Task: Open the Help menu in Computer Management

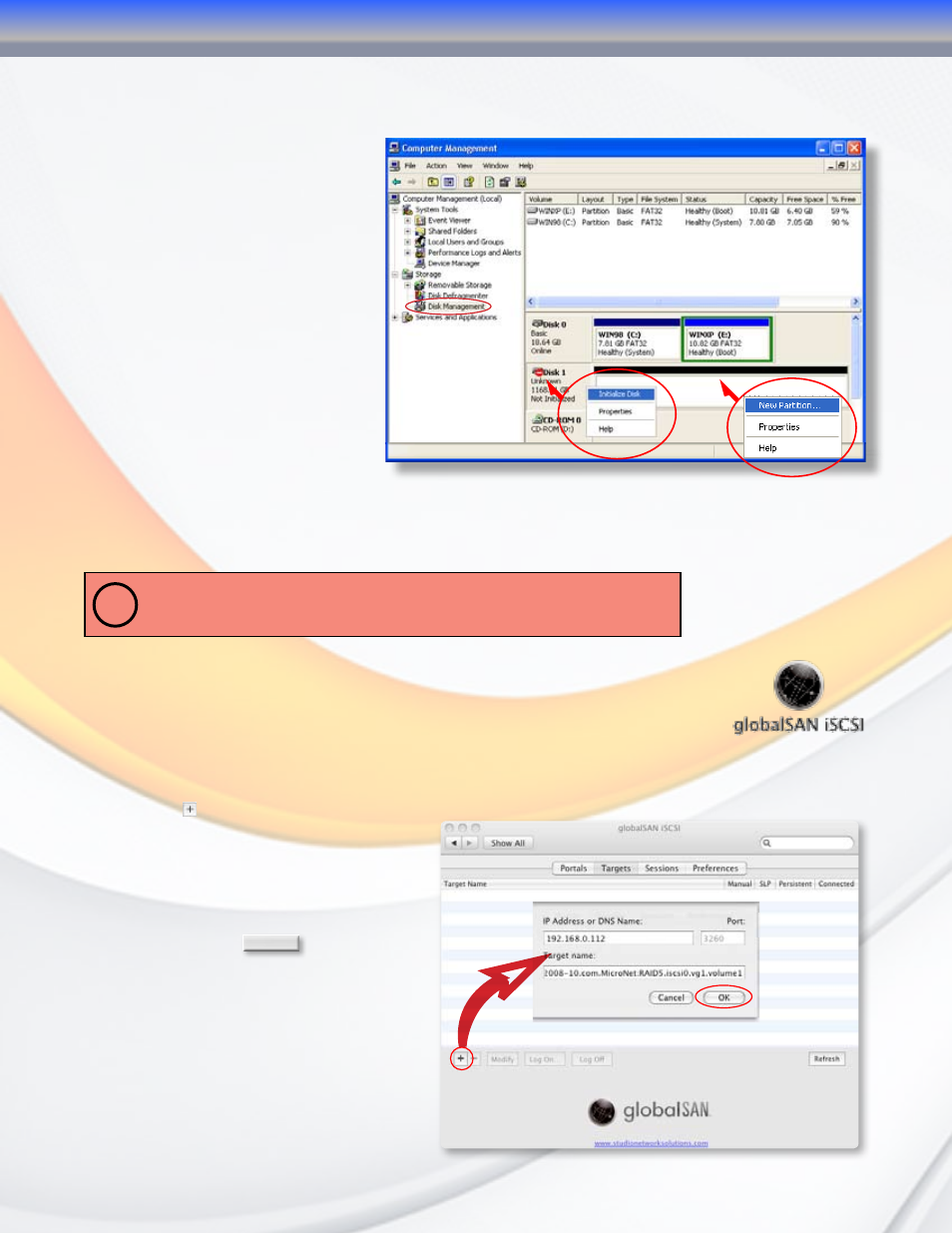Action: pyautogui.click(x=526, y=166)
